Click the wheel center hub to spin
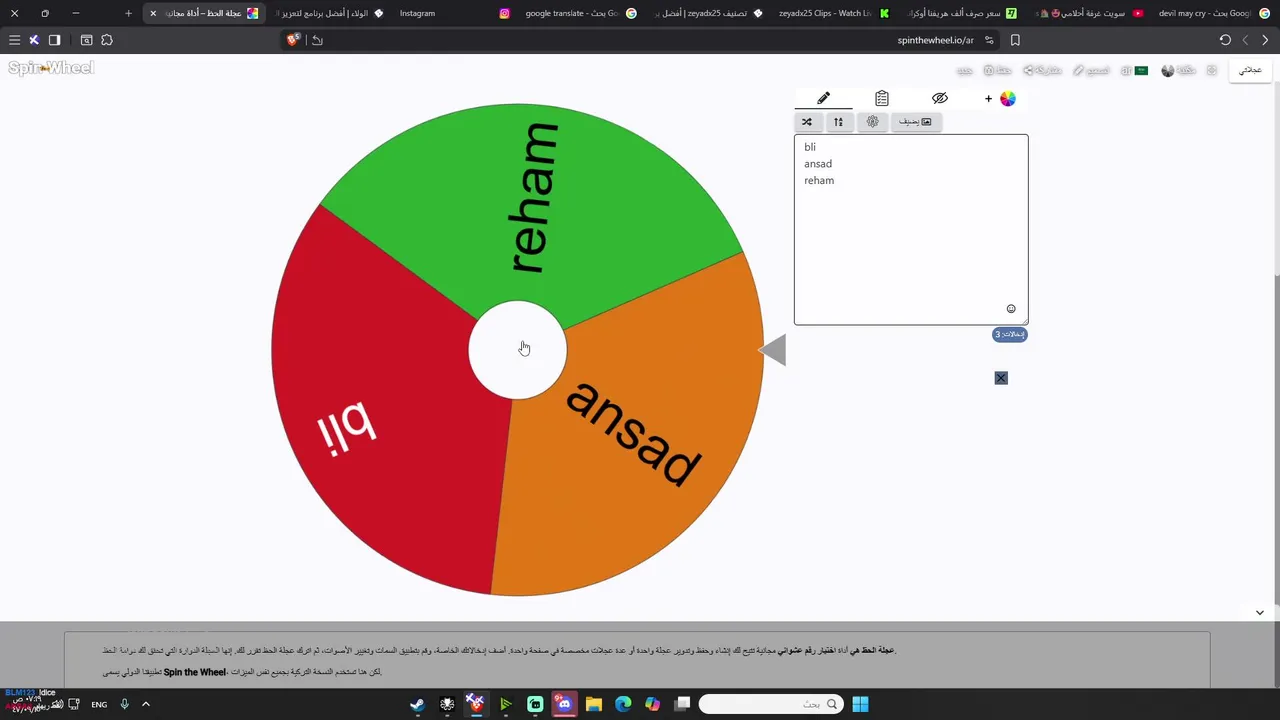Image resolution: width=1280 pixels, height=720 pixels. click(x=518, y=350)
